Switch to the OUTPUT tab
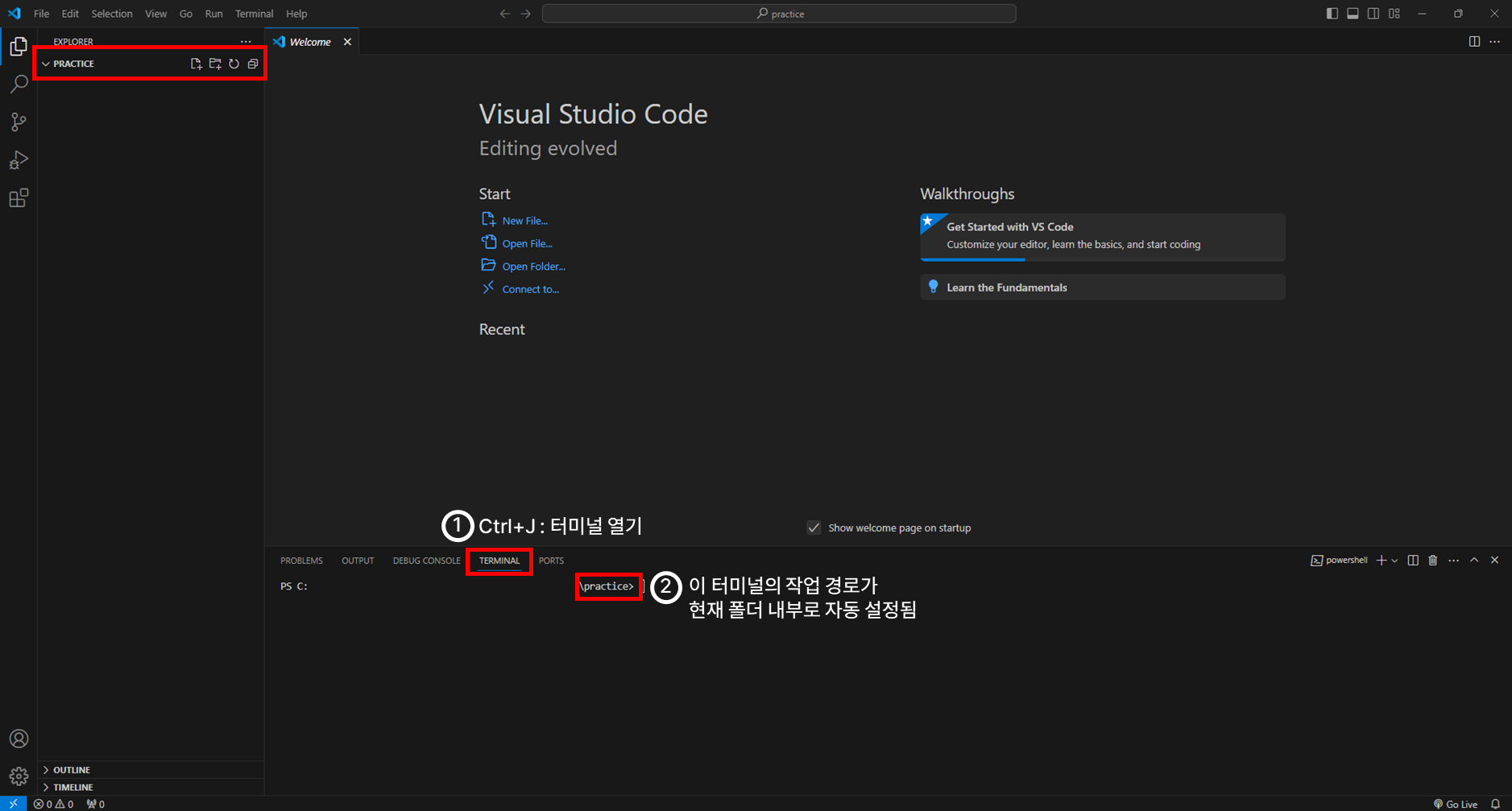 pos(358,561)
